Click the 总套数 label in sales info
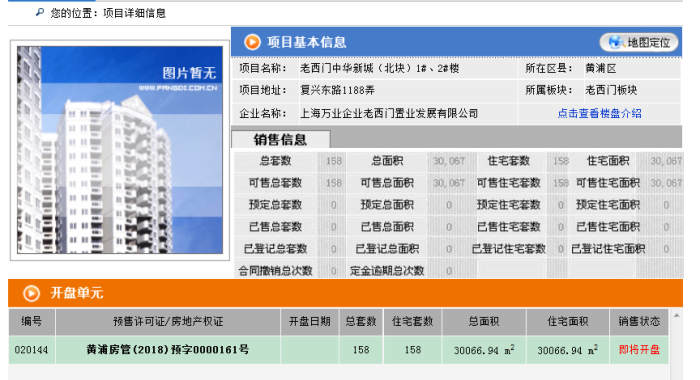700x380 pixels. pos(275,161)
